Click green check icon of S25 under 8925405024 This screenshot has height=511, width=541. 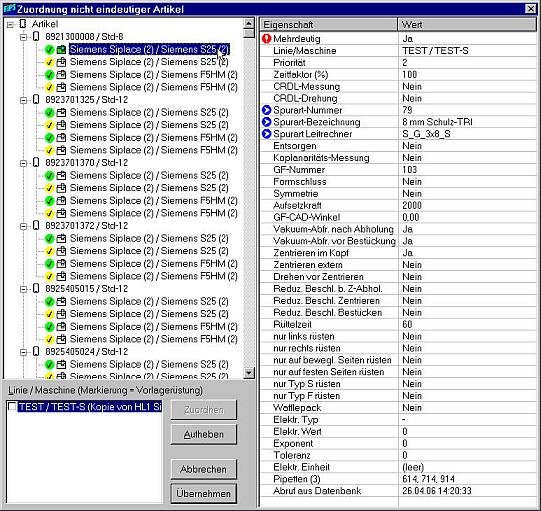tap(50, 364)
